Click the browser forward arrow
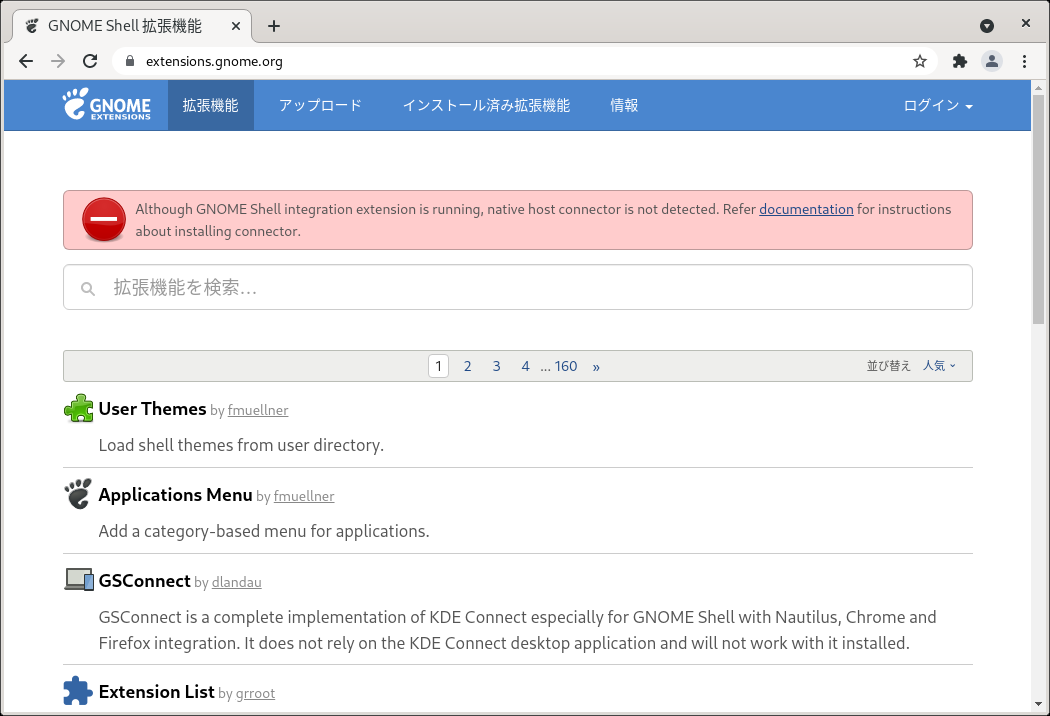The height and width of the screenshot is (716, 1050). 58,61
